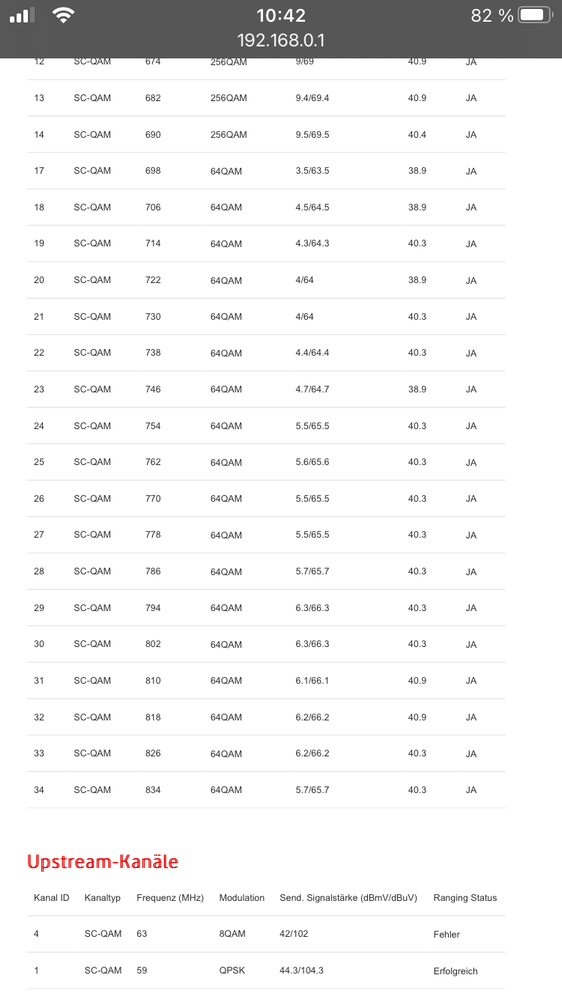The image size is (562, 999).
Task: Tap the cellular signal bars icon
Action: (22, 15)
